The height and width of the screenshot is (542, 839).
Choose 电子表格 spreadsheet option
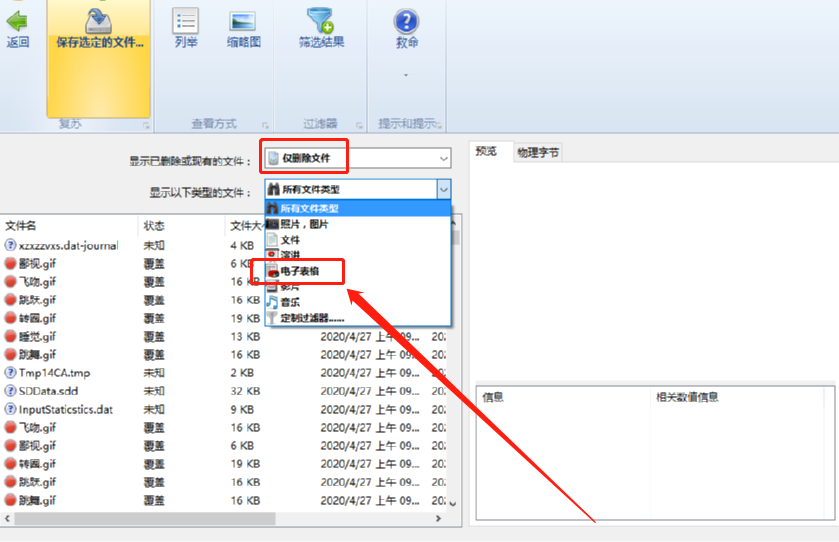(358, 271)
